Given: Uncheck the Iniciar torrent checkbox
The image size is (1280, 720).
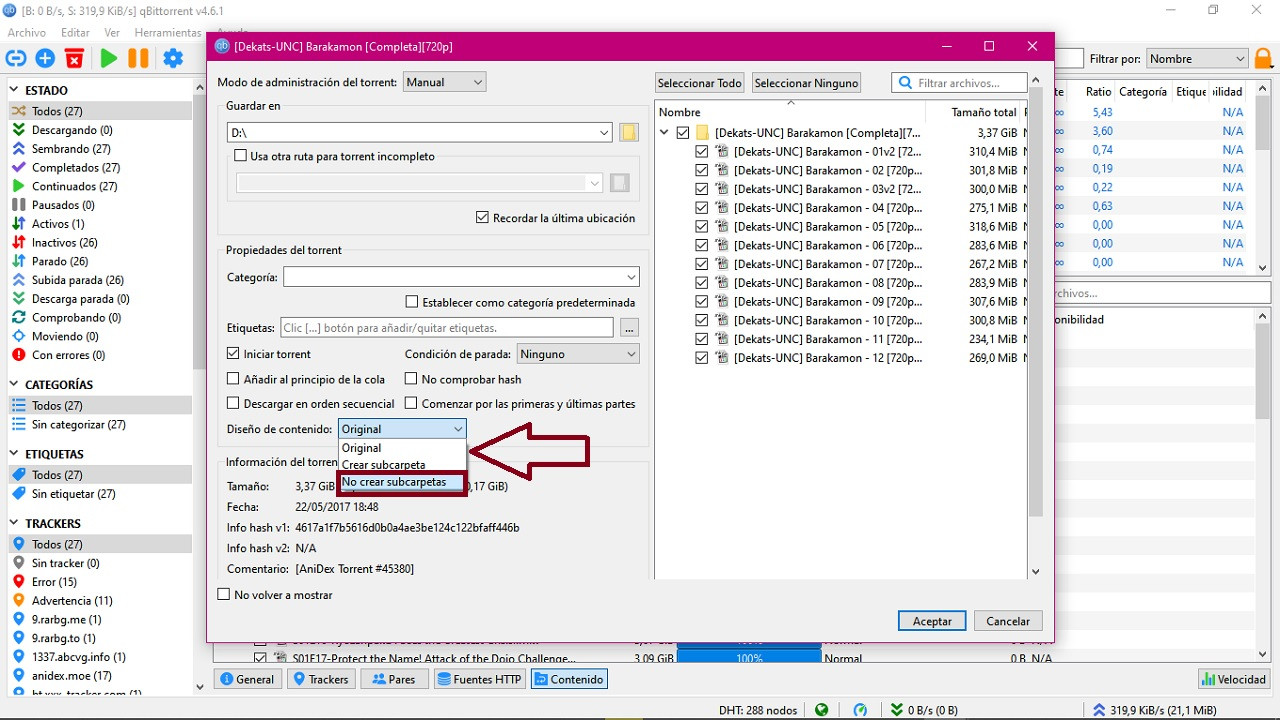Looking at the screenshot, I should click(233, 354).
